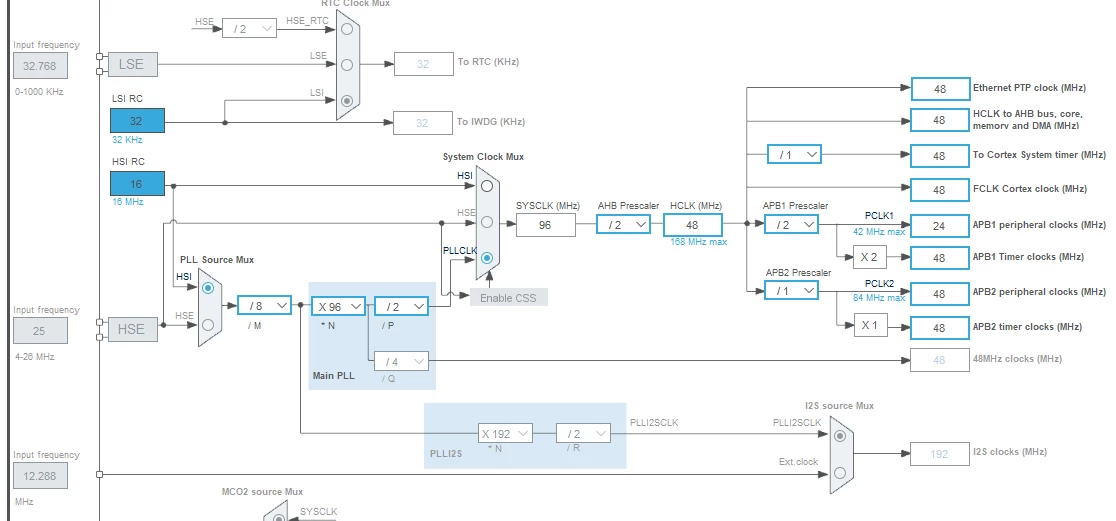Open the HSE /2 RTC divider dropdown

(x=249, y=29)
